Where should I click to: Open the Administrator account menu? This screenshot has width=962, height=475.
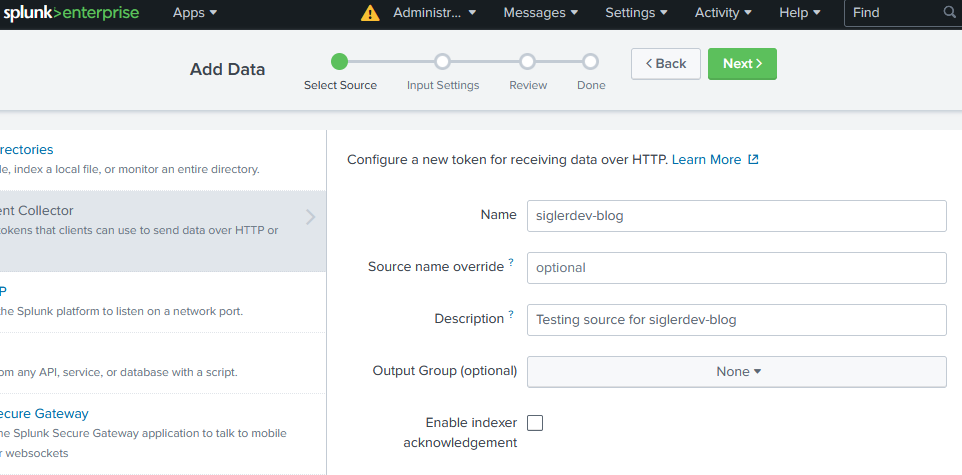pos(435,13)
